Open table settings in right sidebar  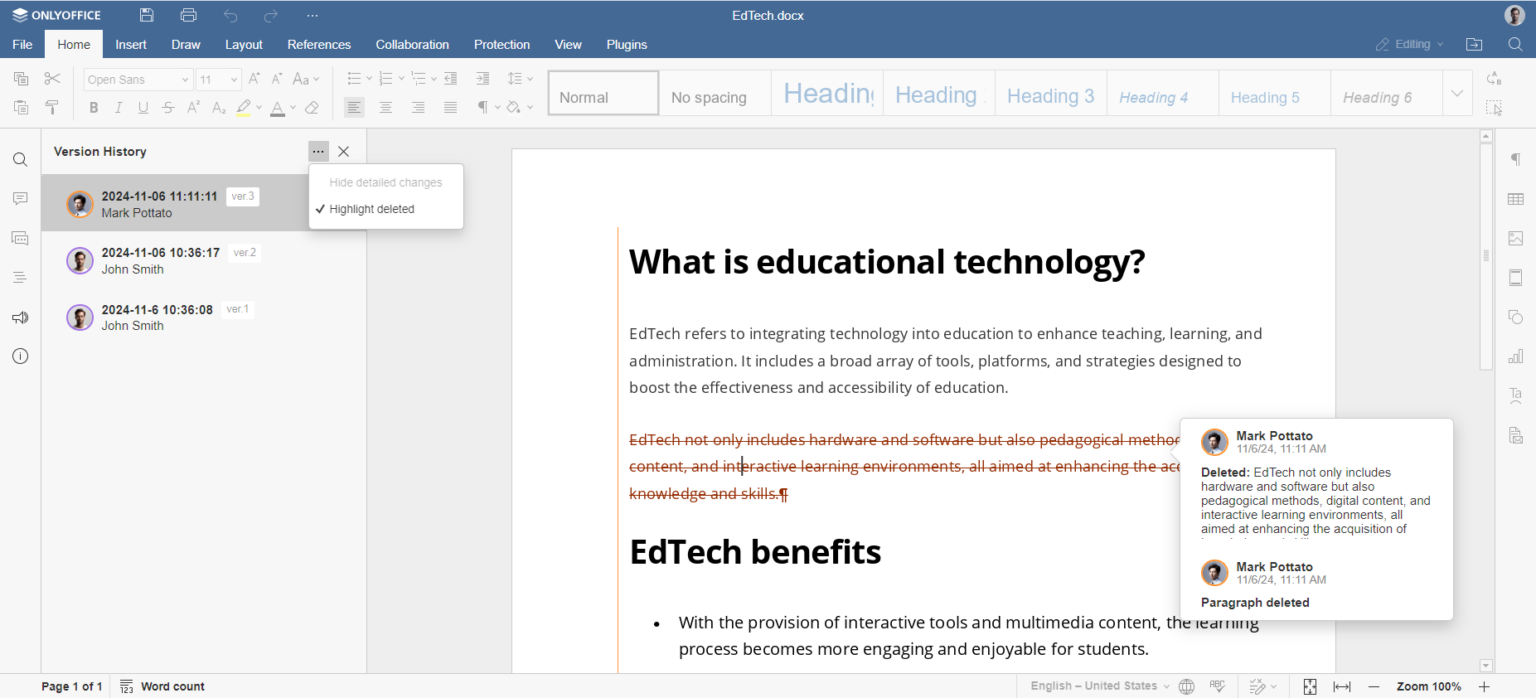(1516, 199)
